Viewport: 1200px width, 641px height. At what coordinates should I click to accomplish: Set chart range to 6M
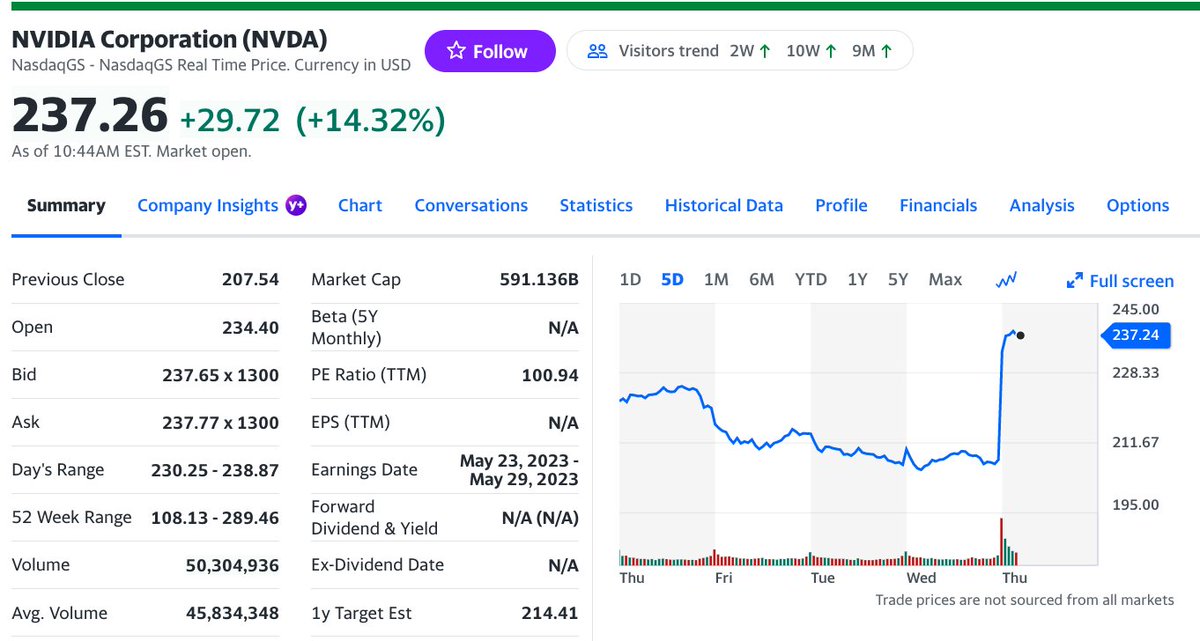click(762, 279)
